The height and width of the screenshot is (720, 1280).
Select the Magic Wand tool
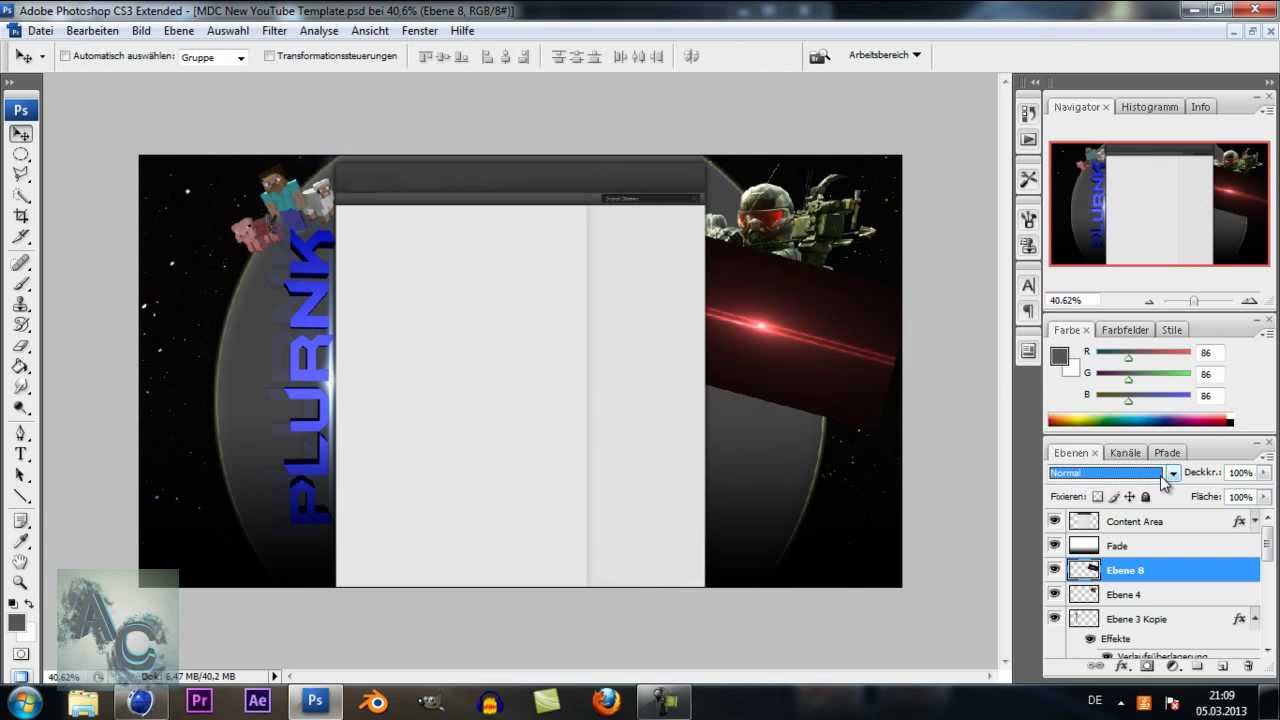[x=21, y=196]
